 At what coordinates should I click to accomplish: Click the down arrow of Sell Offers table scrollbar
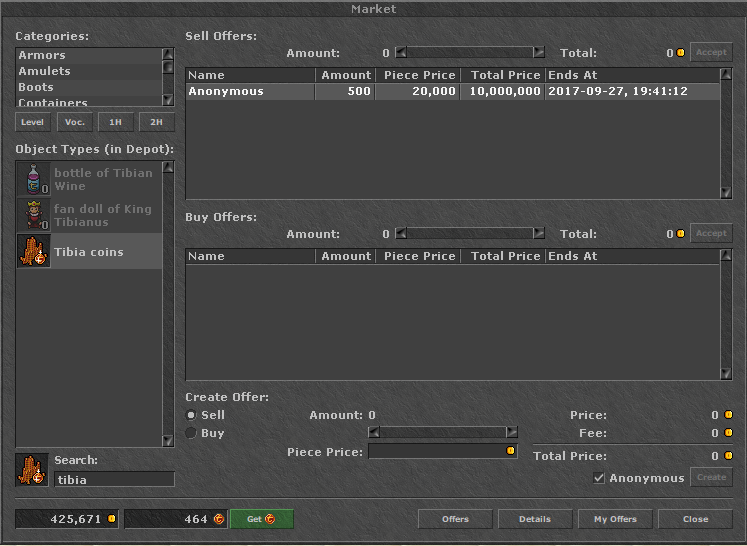coord(726,192)
